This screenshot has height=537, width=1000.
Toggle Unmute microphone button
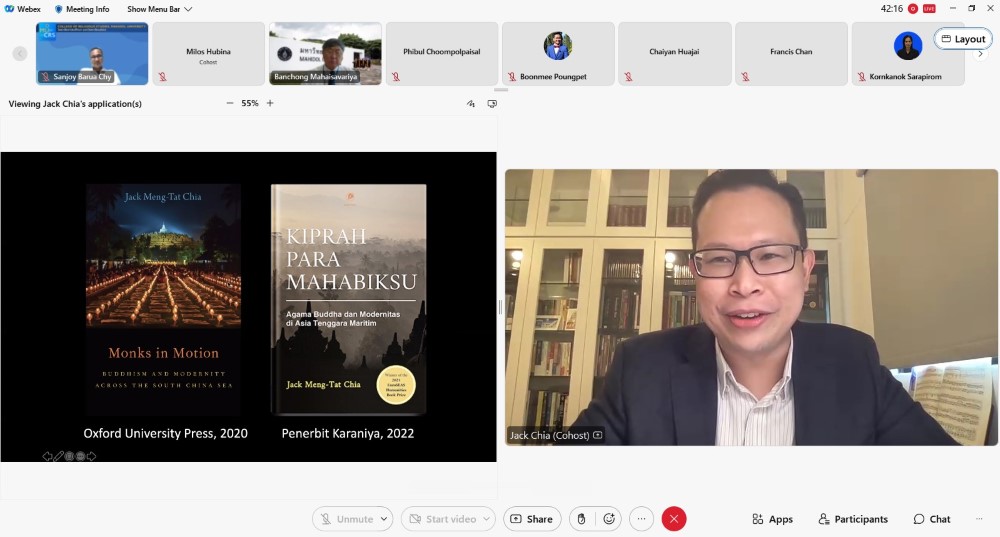[346, 519]
